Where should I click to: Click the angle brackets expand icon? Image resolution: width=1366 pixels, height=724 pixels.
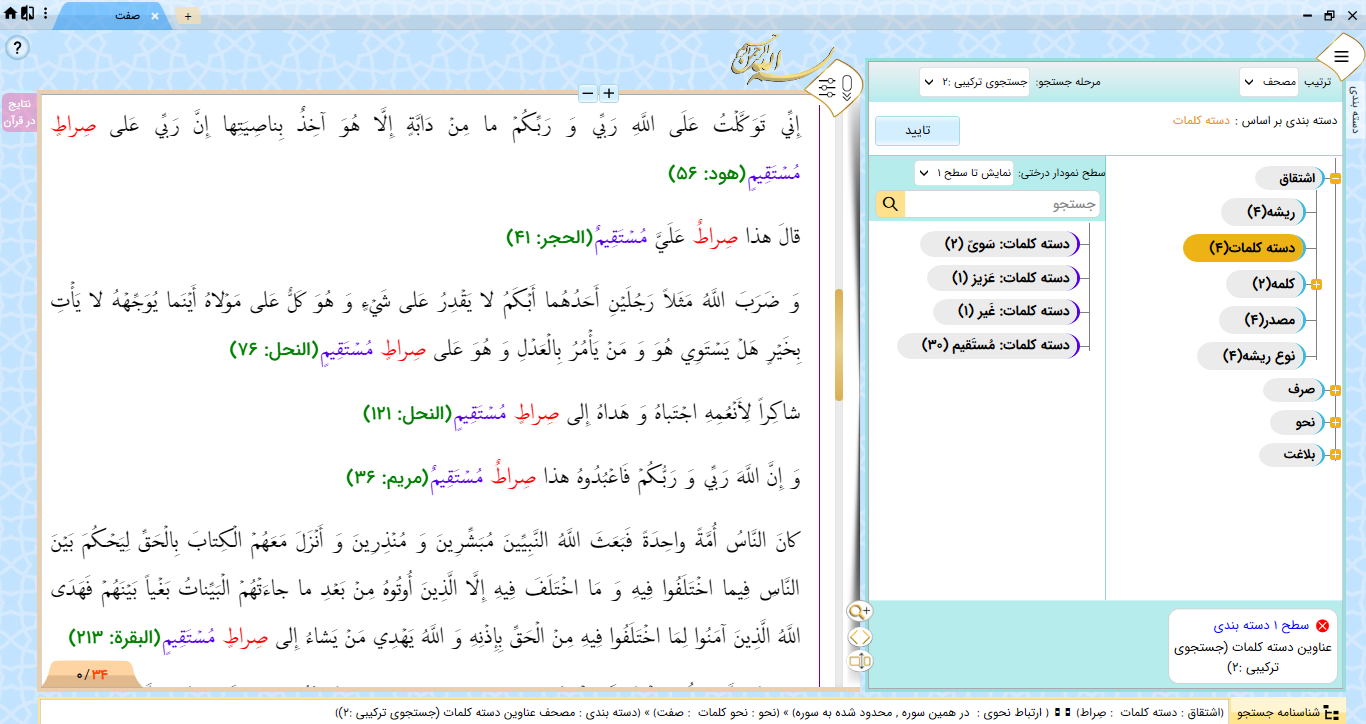(859, 637)
